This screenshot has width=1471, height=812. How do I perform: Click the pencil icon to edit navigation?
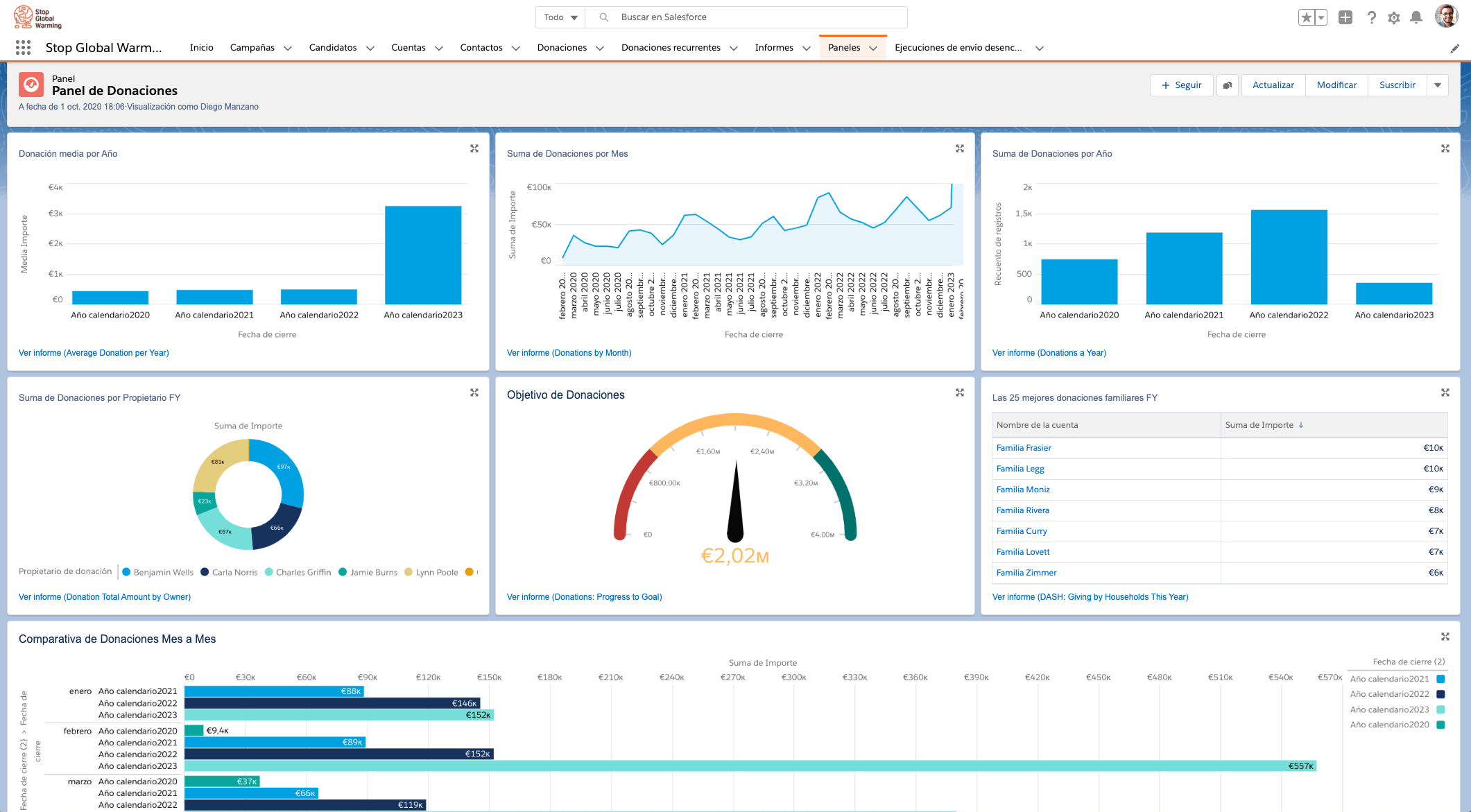(1455, 48)
